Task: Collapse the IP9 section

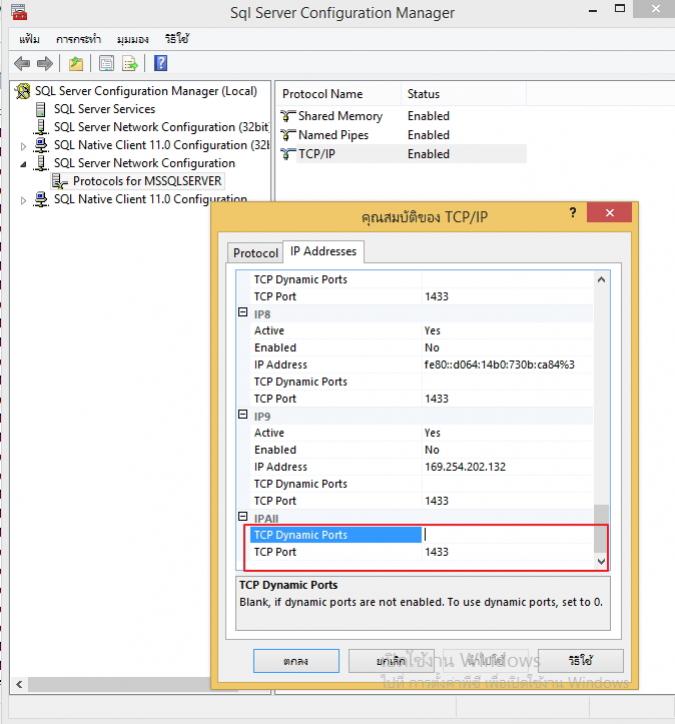Action: 242,415
